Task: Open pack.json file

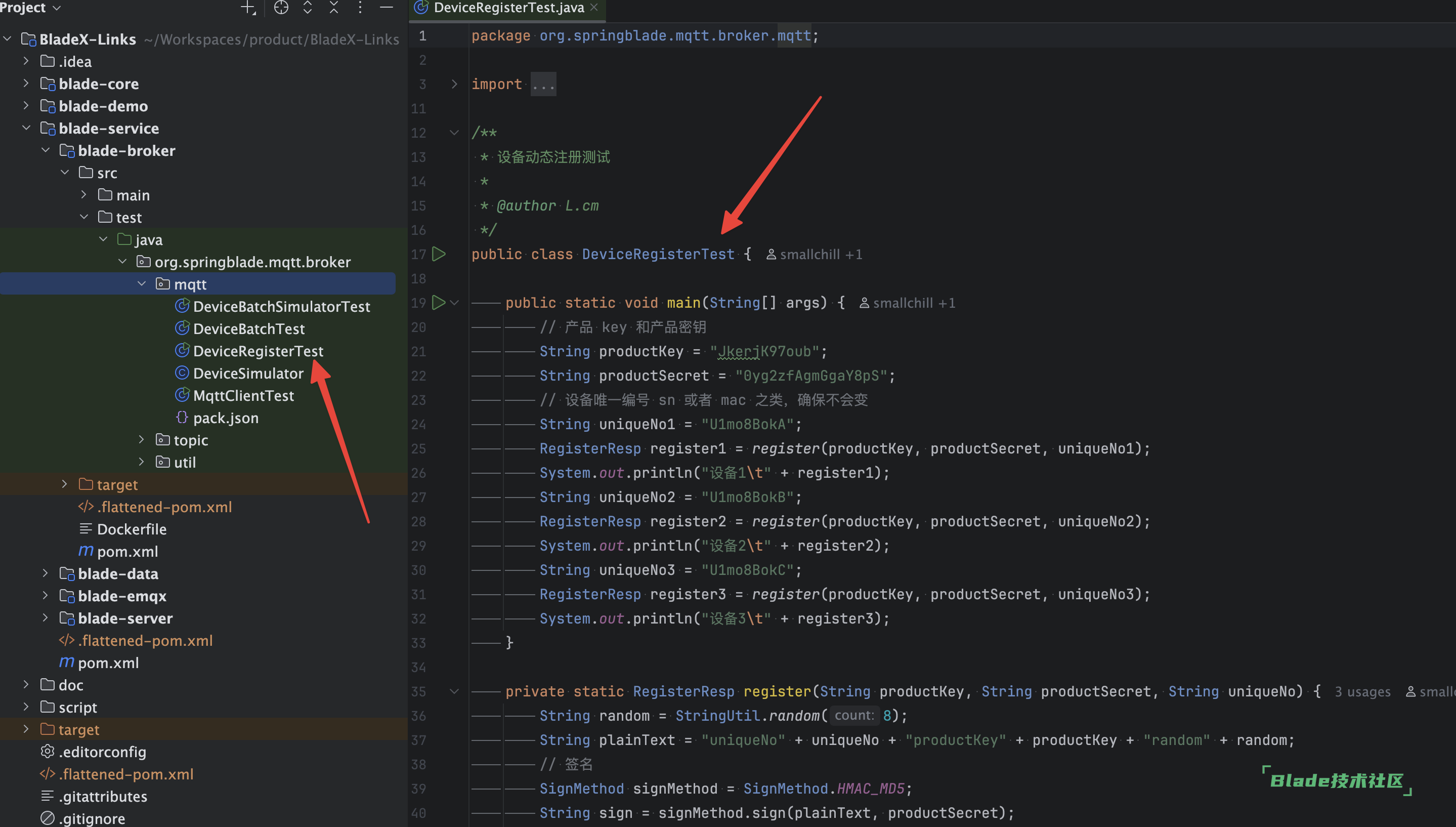Action: click(225, 418)
